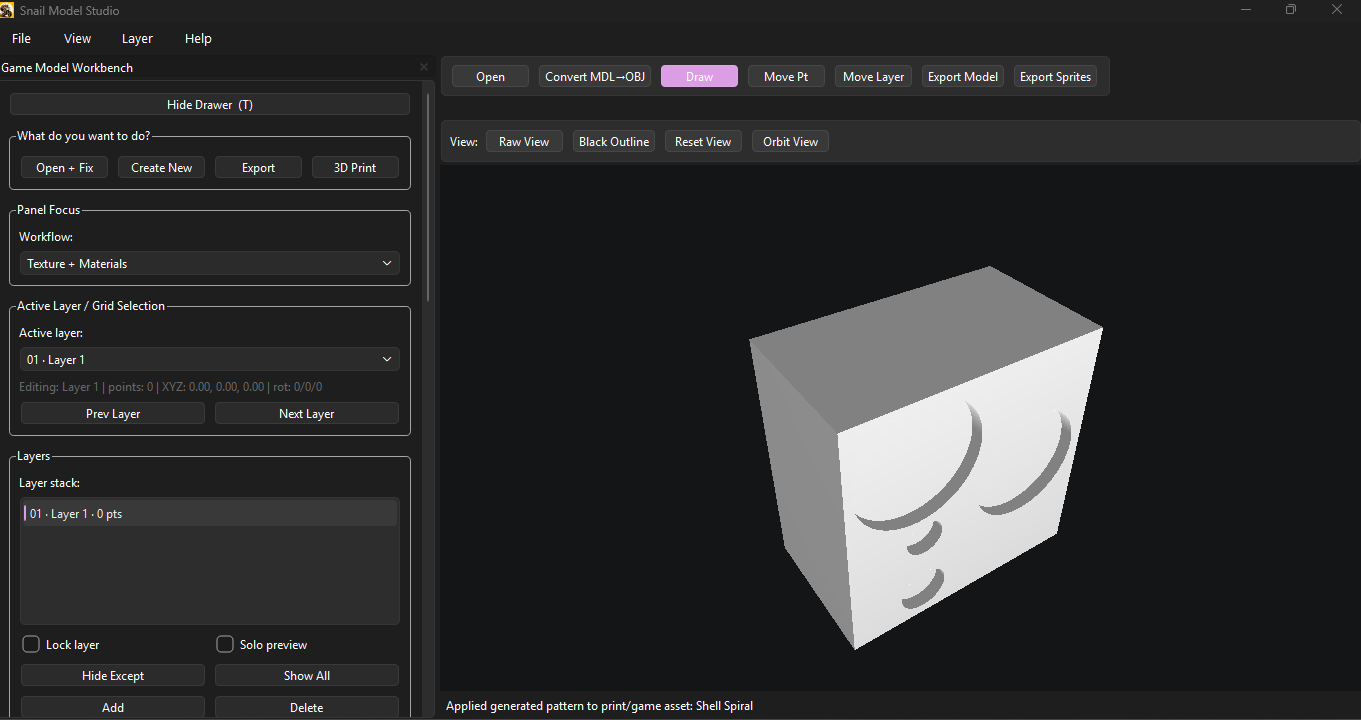Image resolution: width=1361 pixels, height=720 pixels.
Task: Tick the Lock layer checkbox
Action: 31,644
